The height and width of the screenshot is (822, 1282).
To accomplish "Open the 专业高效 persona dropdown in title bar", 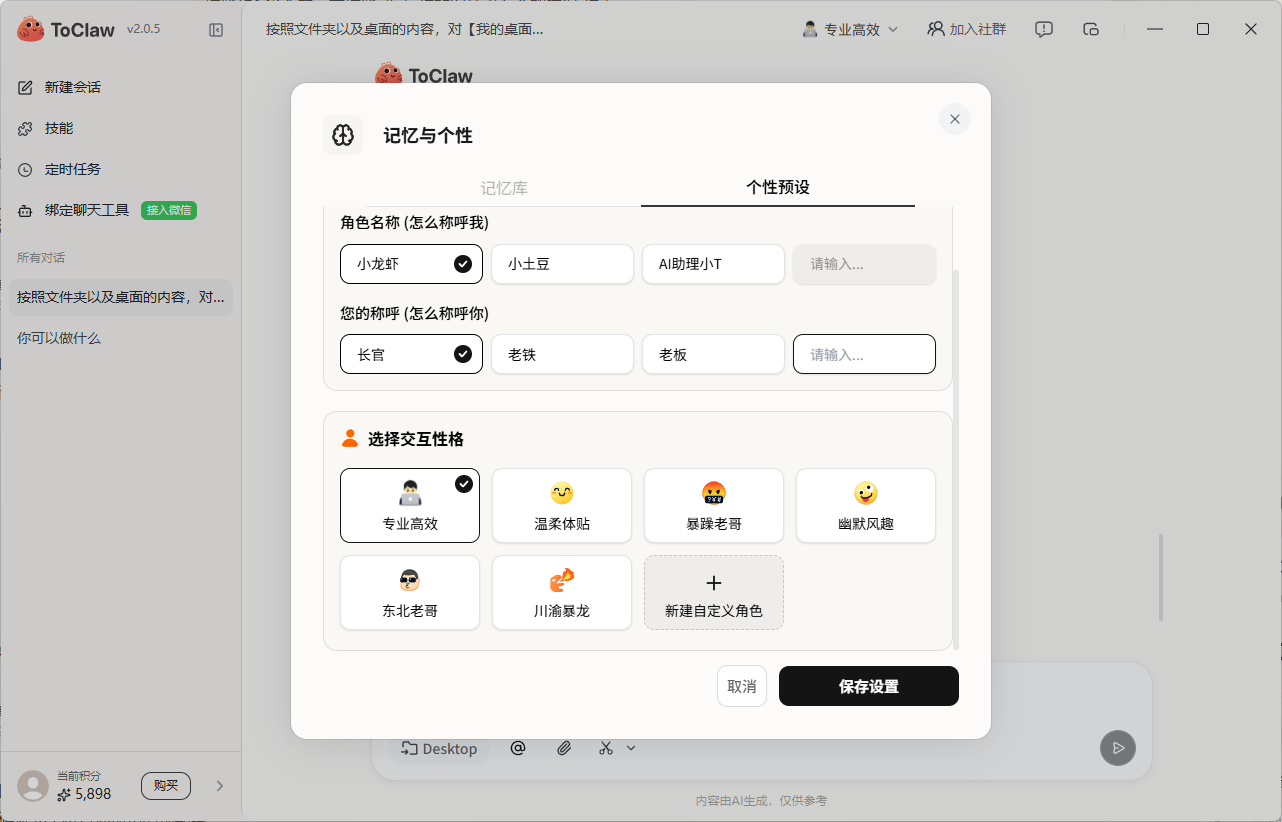I will 850,29.
